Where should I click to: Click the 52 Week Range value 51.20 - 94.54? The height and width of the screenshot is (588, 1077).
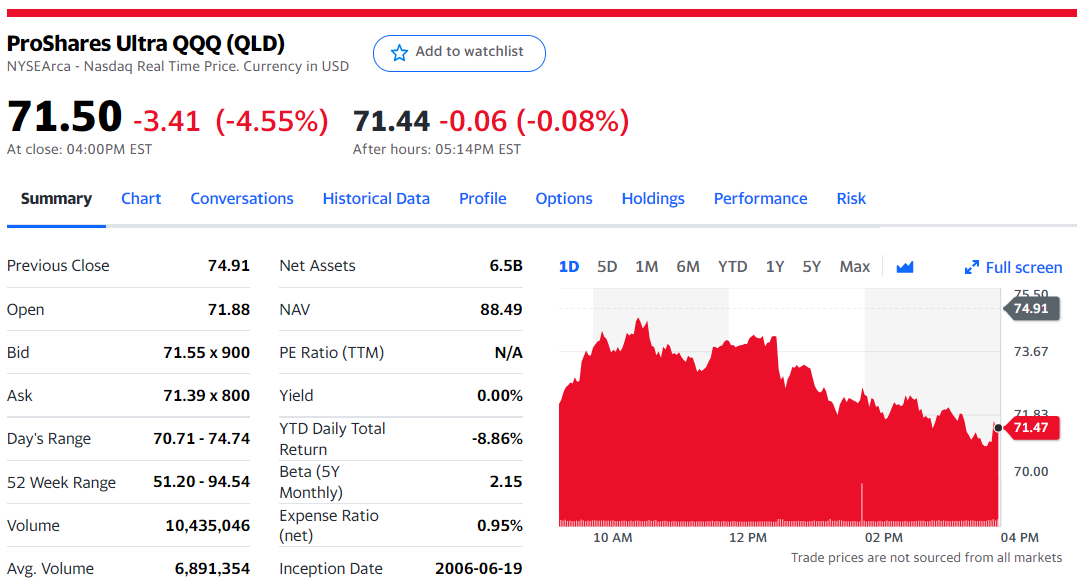pyautogui.click(x=201, y=482)
